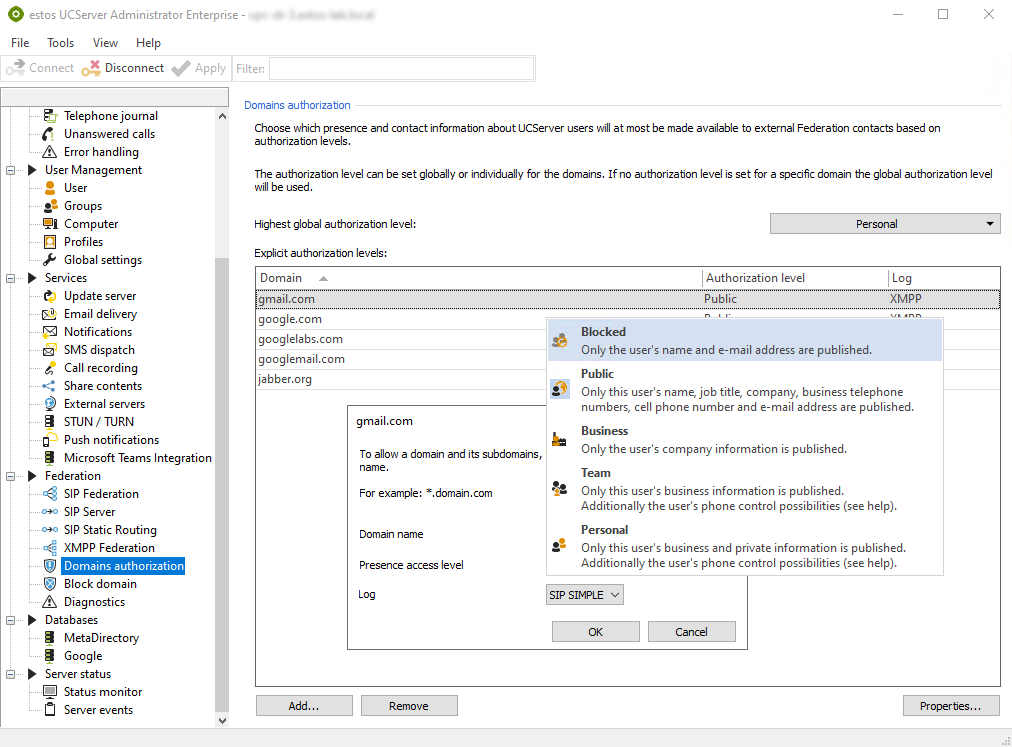This screenshot has height=747, width=1012.
Task: Collapse the User Management tree node
Action: pyautogui.click(x=13, y=170)
